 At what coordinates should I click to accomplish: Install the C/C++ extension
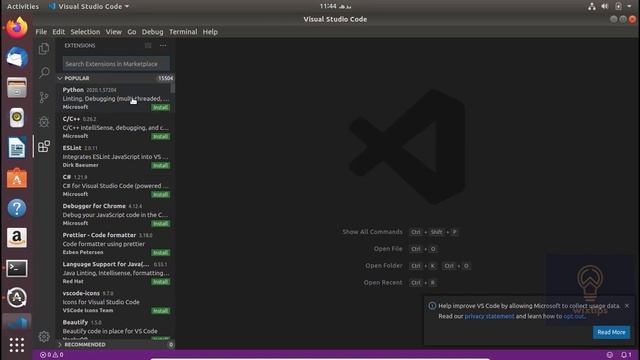[160, 136]
